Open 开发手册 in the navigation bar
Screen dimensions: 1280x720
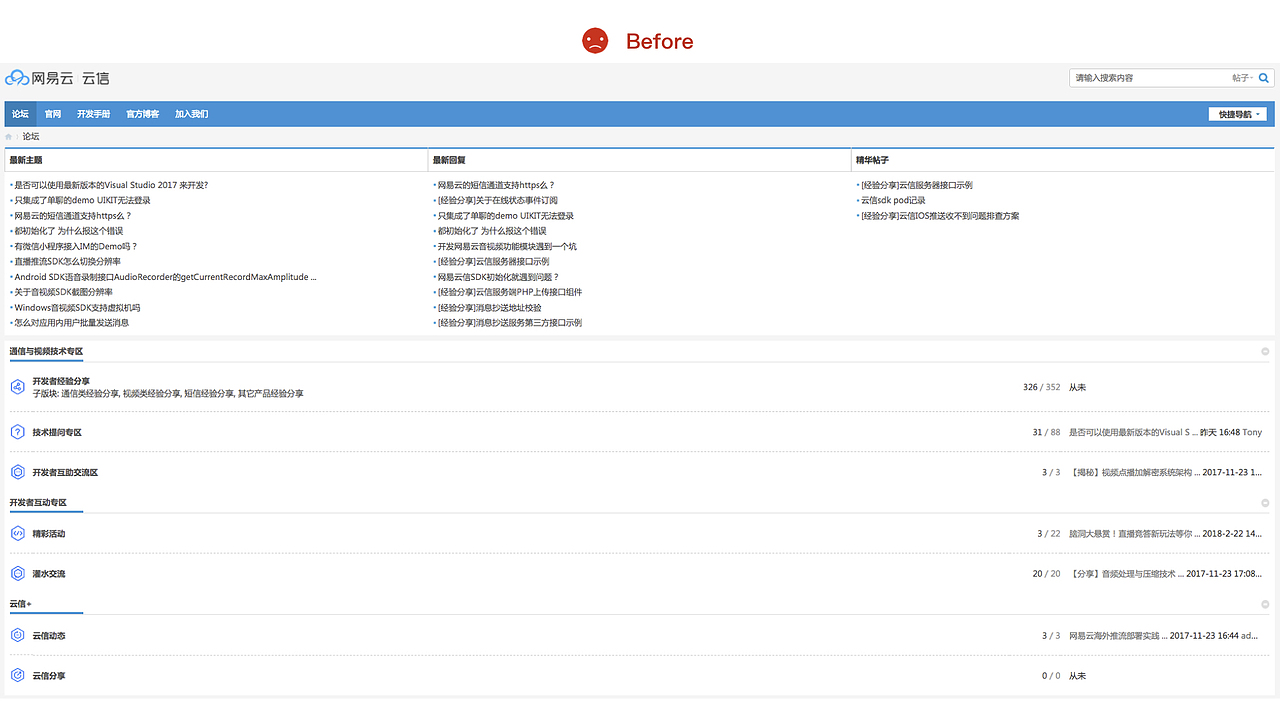(93, 114)
